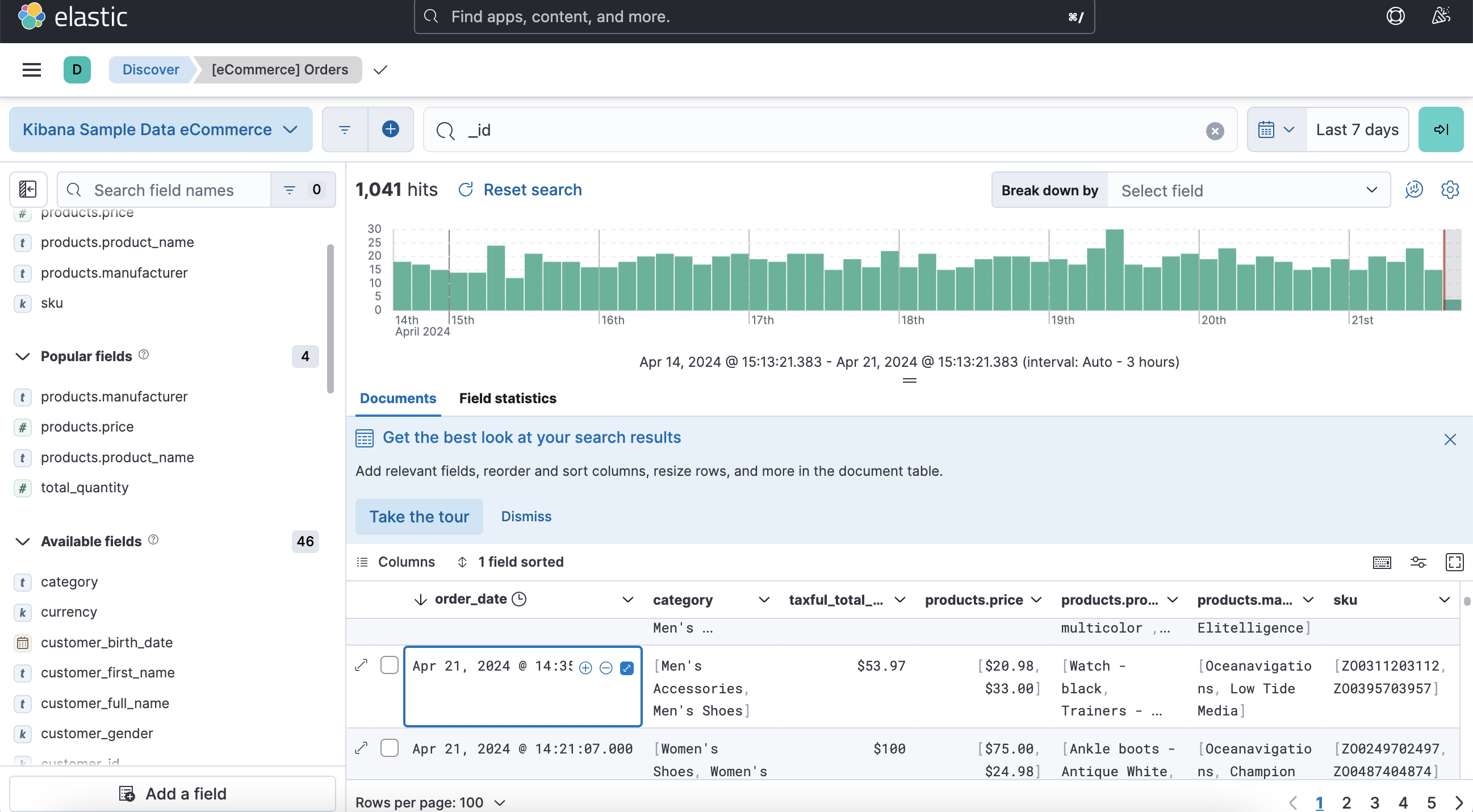Screen dimensions: 1473x812
Task: Click Take the tour button
Action: pos(419,517)
